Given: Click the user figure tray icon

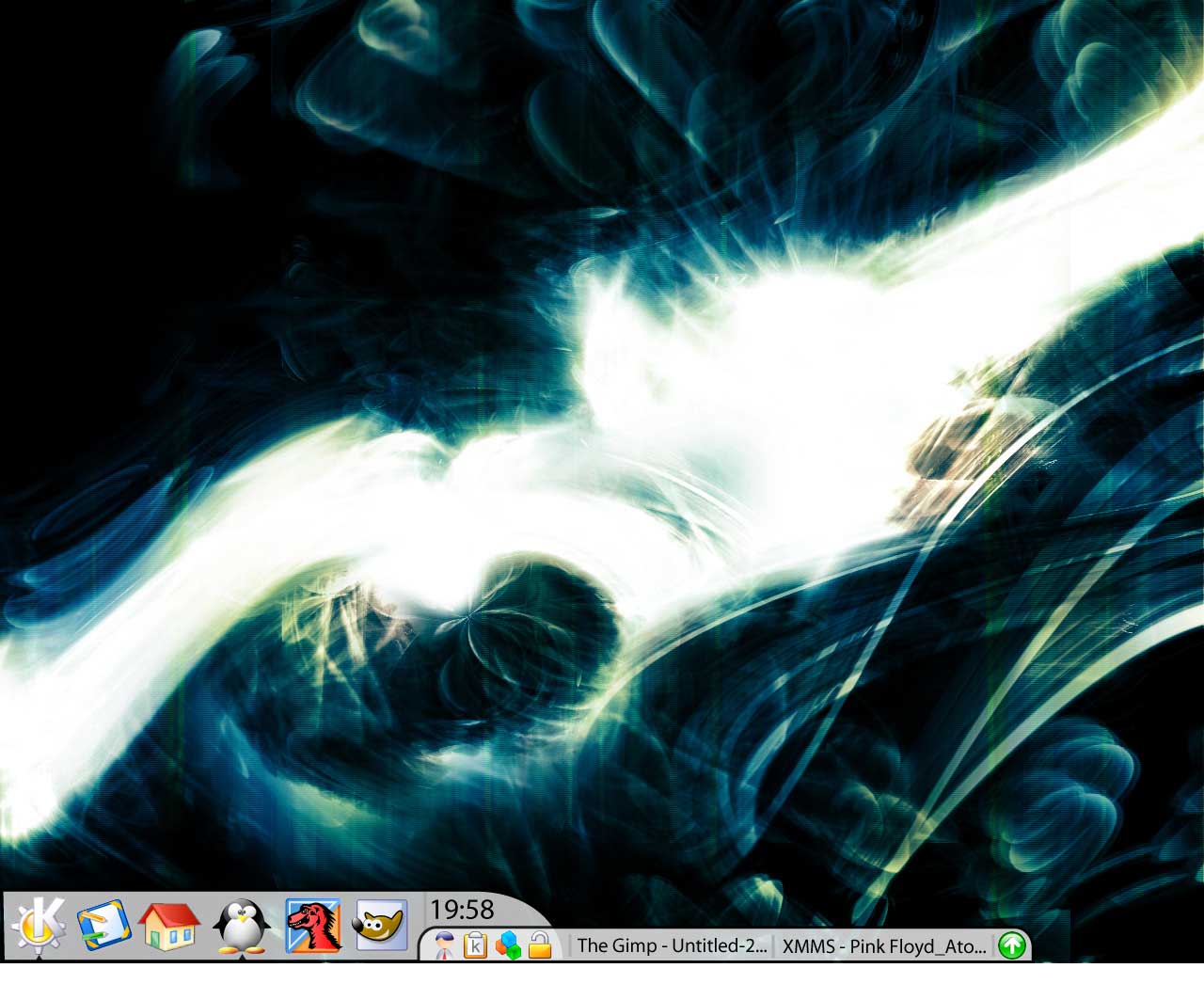Looking at the screenshot, I should [445, 944].
